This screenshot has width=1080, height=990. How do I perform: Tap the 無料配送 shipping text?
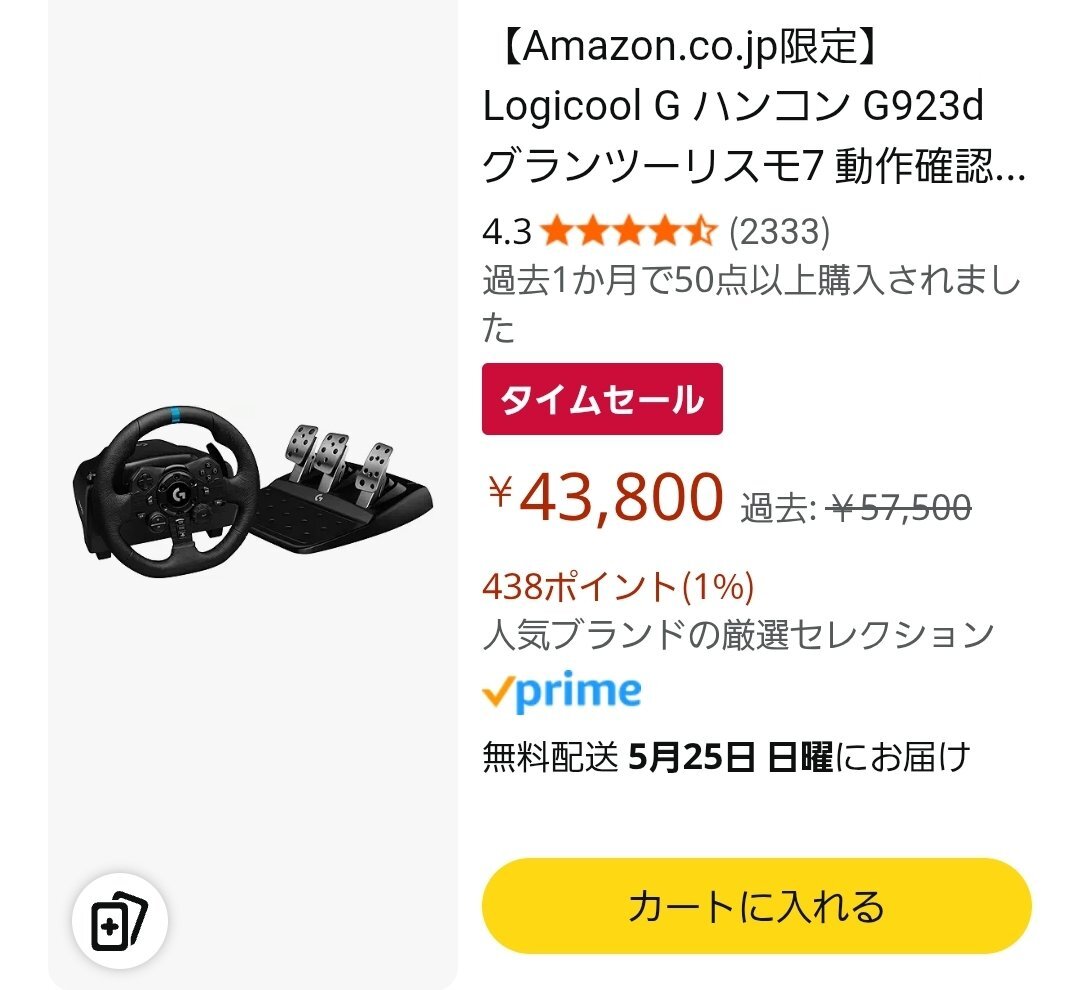550,756
